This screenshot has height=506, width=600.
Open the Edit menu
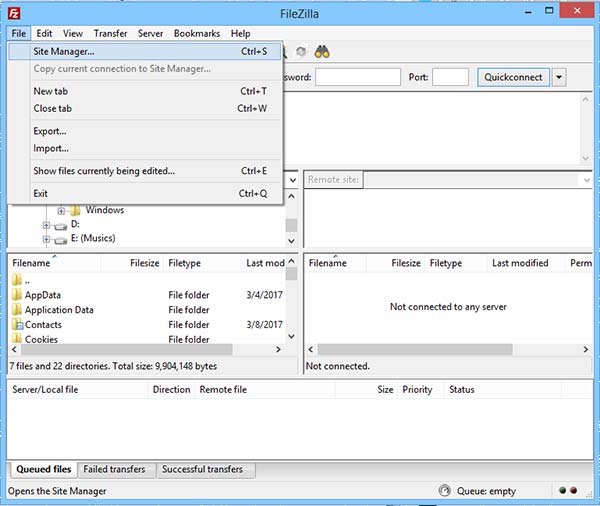(44, 34)
